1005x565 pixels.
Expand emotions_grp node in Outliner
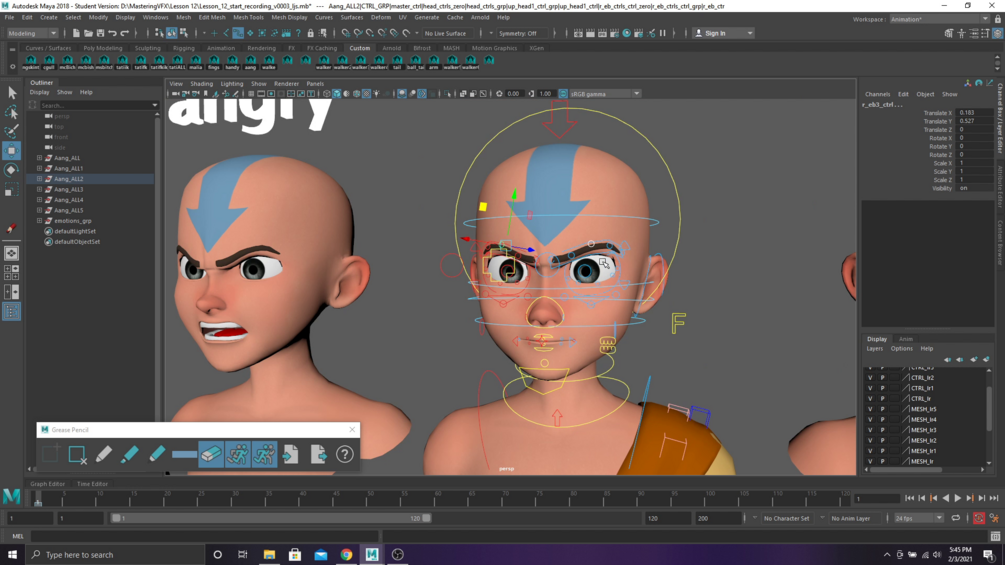[x=40, y=220]
